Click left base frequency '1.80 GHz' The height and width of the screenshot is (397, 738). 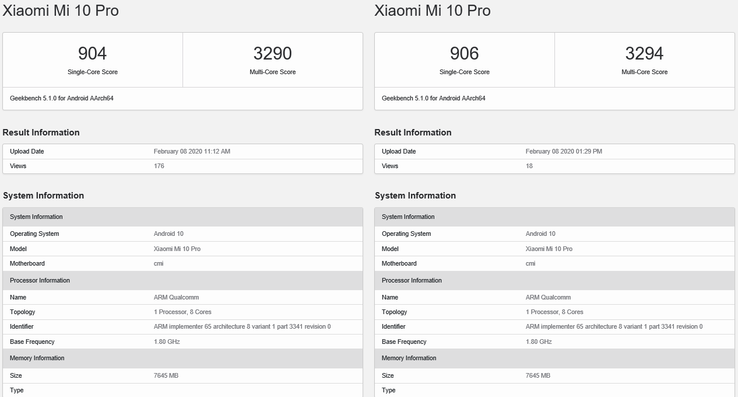pos(167,341)
